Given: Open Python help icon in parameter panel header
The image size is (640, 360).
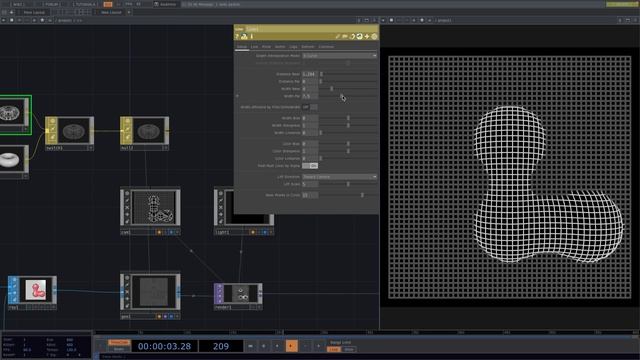Looking at the screenshot, I should (244, 37).
